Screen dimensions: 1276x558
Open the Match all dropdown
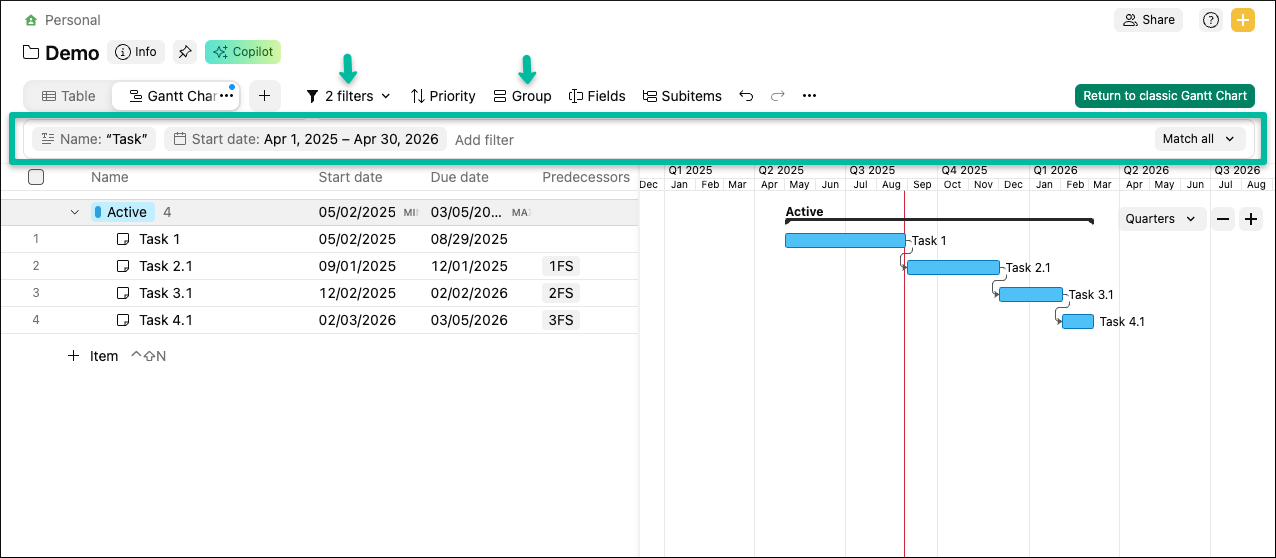tap(1200, 139)
